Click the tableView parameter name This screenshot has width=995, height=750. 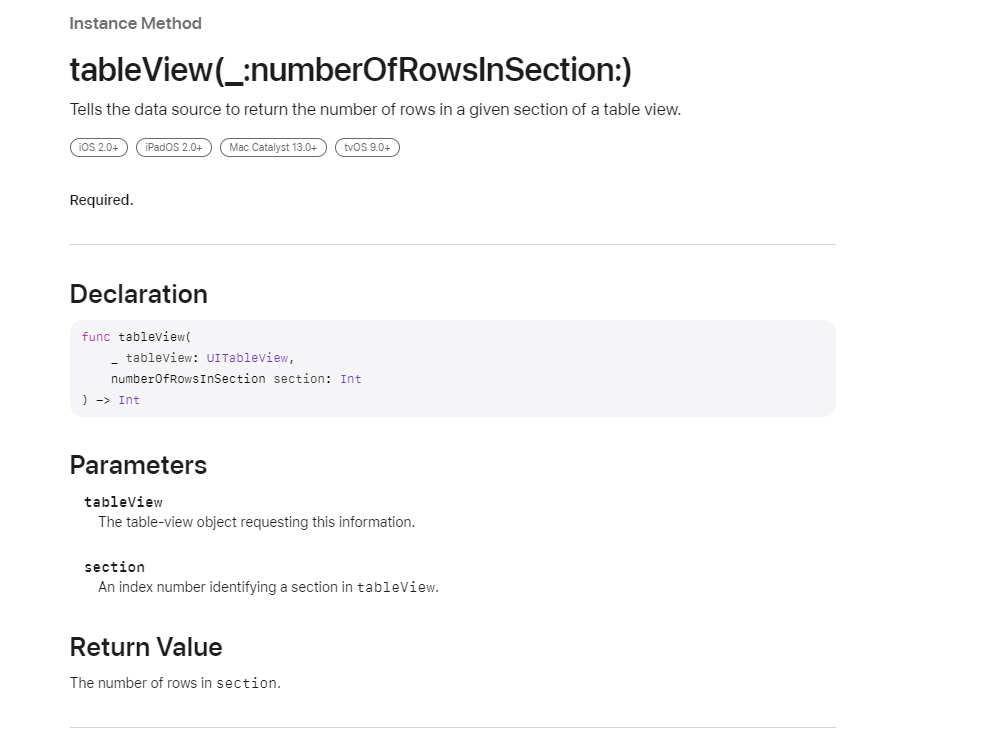pos(124,502)
